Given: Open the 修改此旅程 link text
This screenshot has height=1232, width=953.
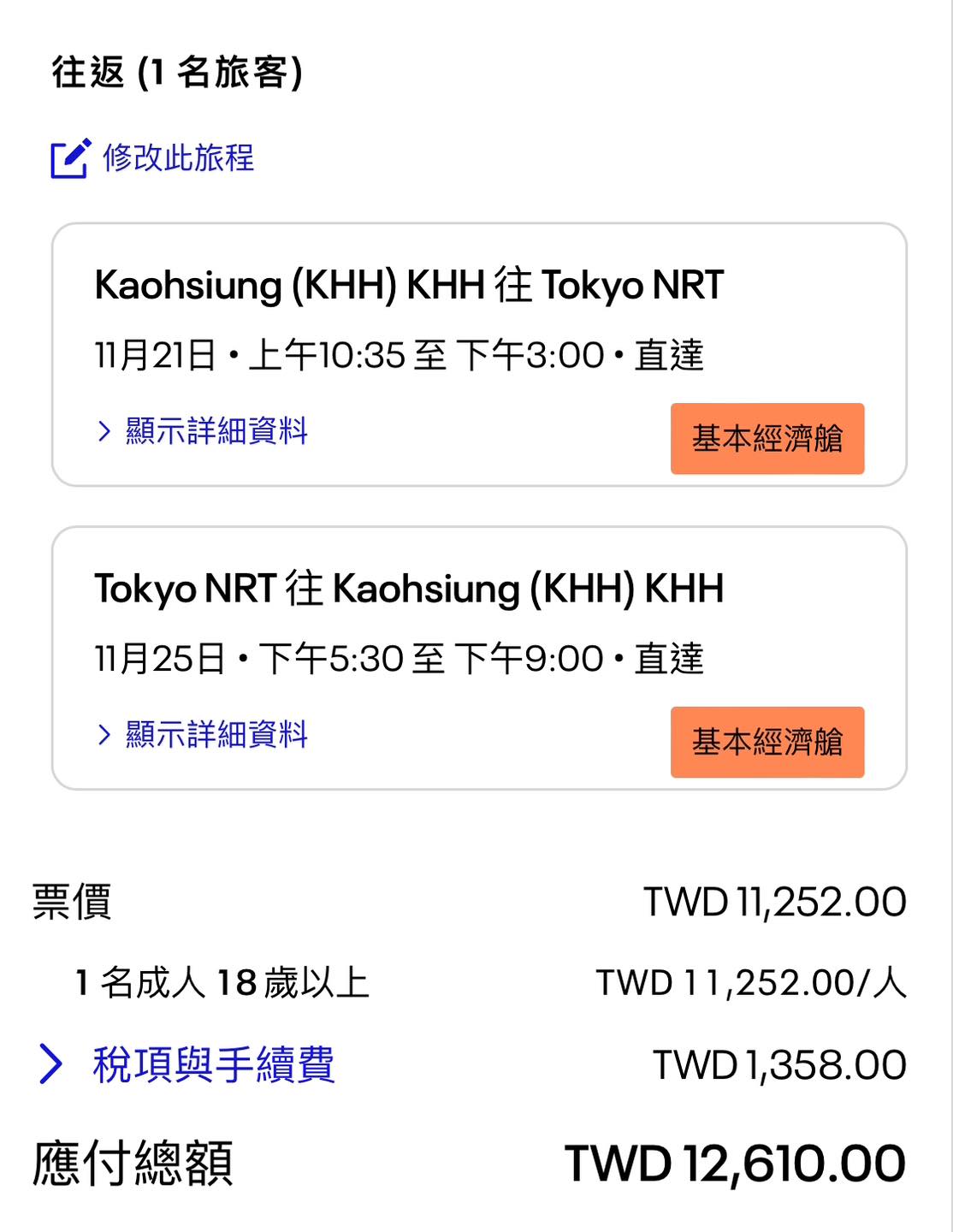Looking at the screenshot, I should [x=178, y=158].
